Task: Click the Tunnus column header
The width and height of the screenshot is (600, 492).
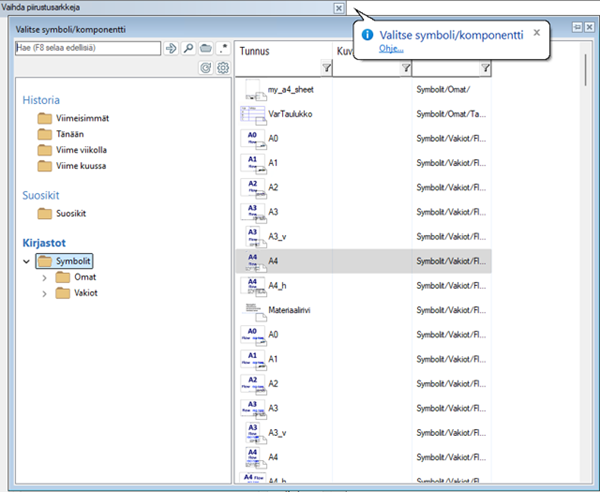Action: pos(282,50)
